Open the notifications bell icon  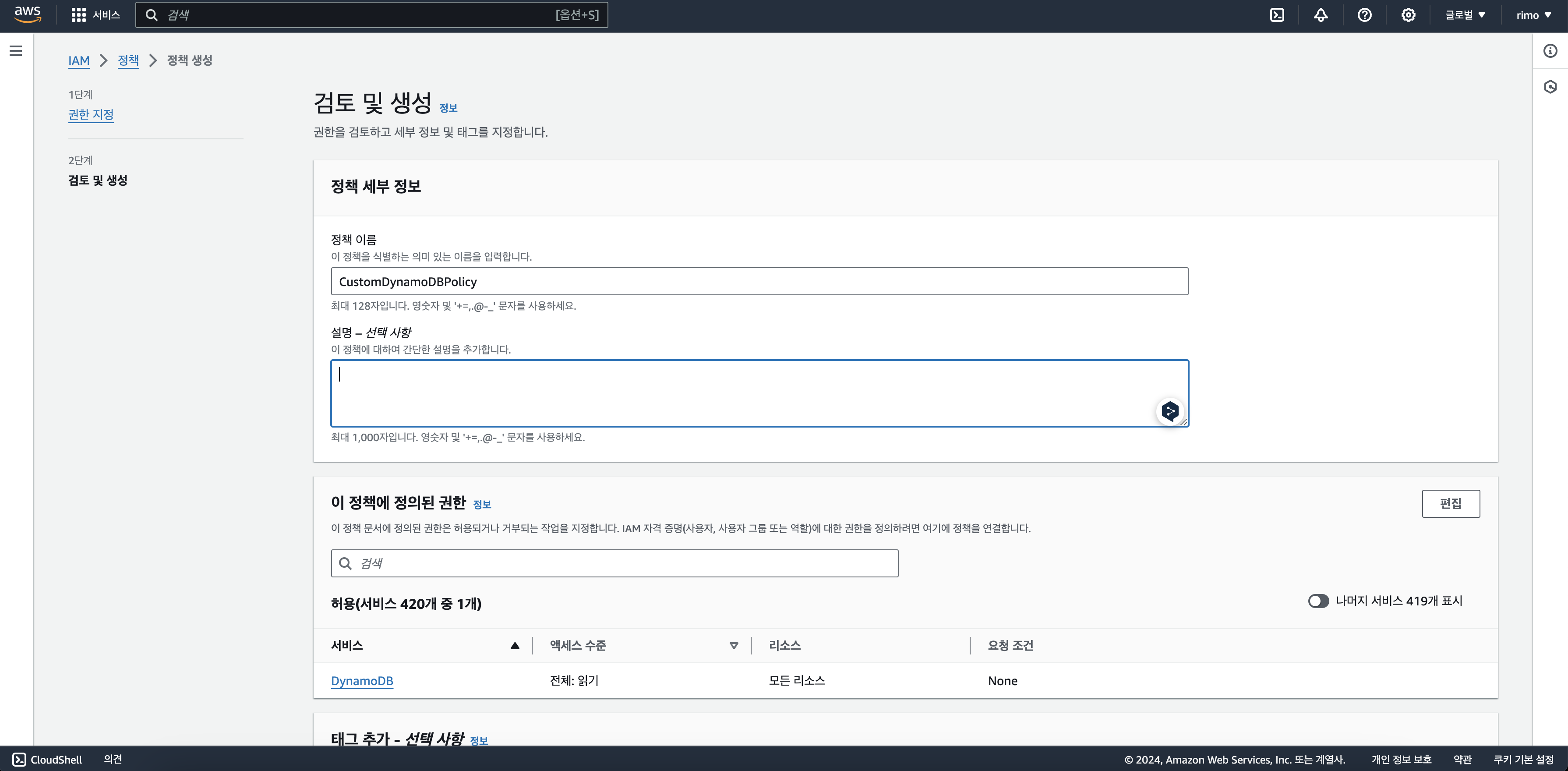tap(1320, 14)
